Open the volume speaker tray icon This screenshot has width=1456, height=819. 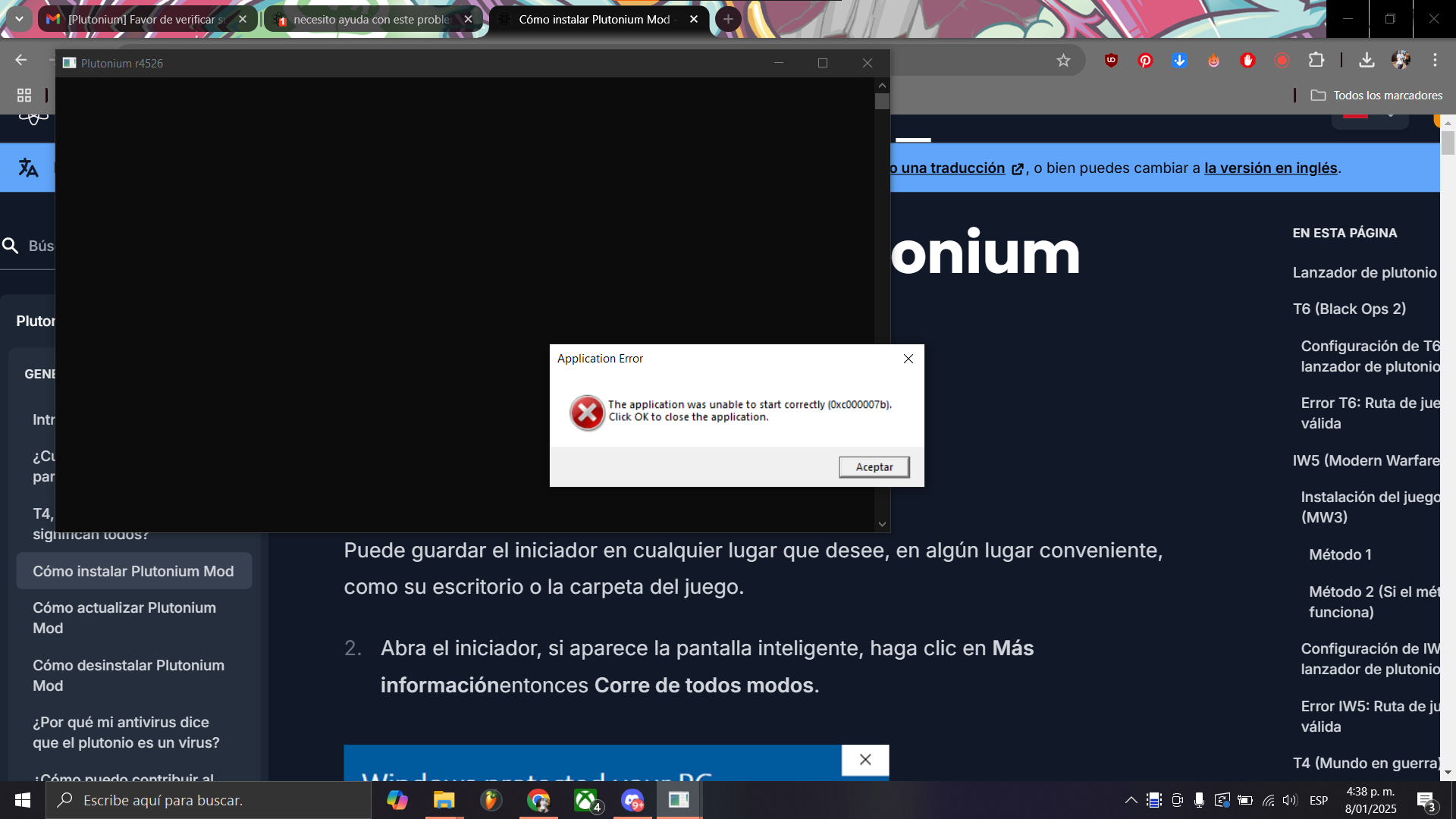point(1290,800)
